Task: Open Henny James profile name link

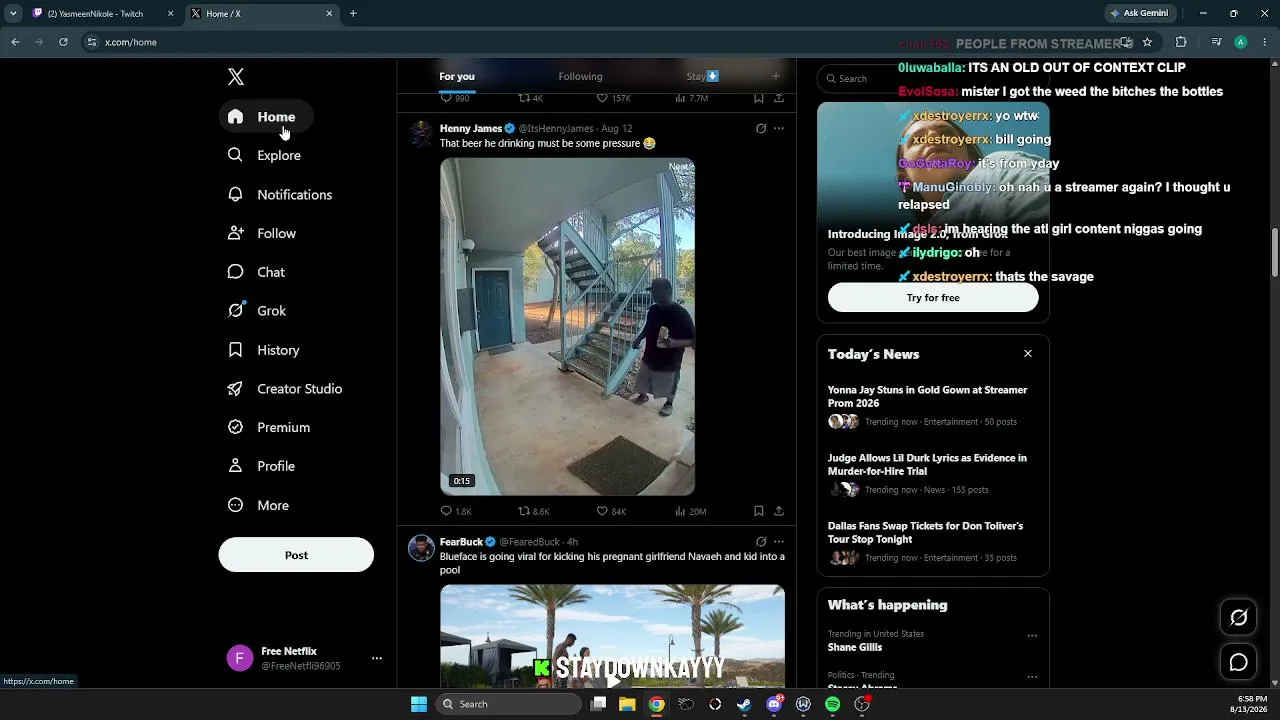Action: 471,128
